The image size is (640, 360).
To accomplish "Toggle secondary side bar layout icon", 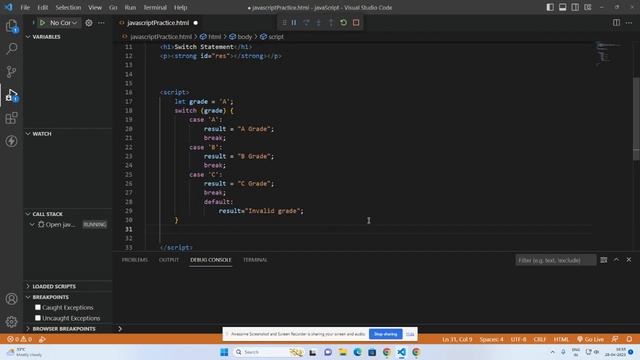I will tap(575, 7).
